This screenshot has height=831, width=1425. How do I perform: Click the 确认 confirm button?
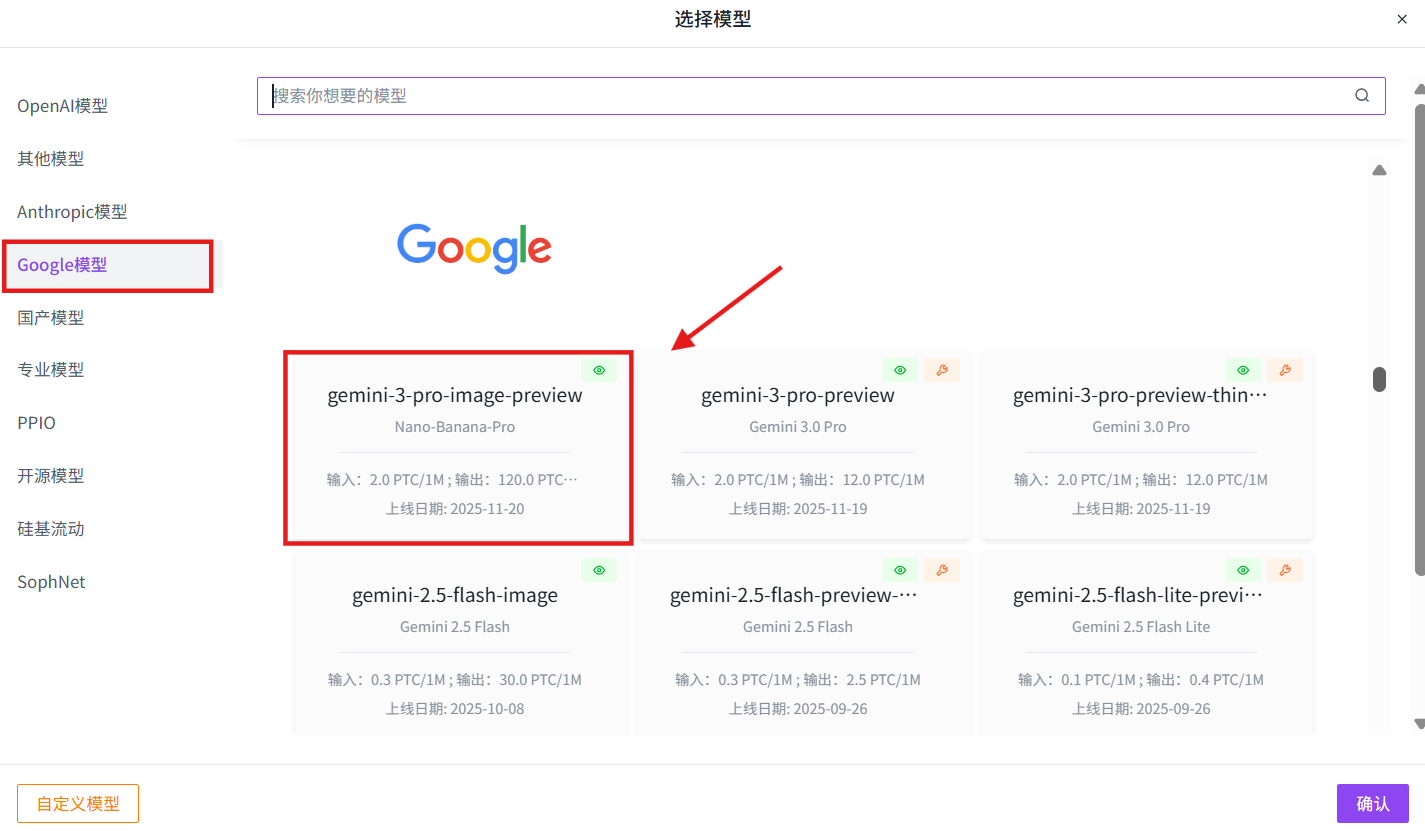(x=1372, y=803)
